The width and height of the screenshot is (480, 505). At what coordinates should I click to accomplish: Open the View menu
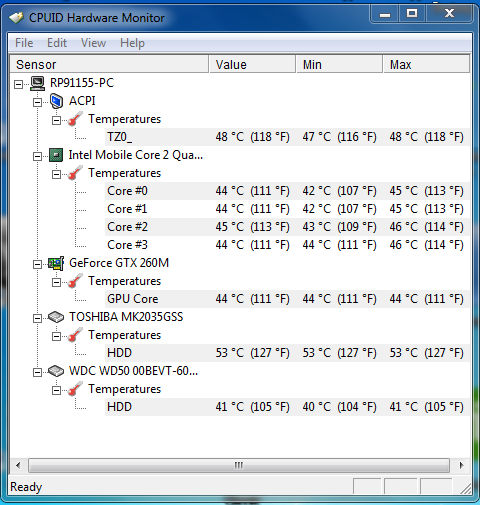[93, 43]
